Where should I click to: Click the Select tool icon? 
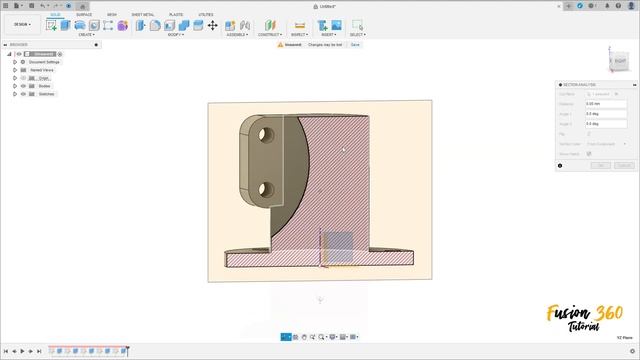[357, 25]
